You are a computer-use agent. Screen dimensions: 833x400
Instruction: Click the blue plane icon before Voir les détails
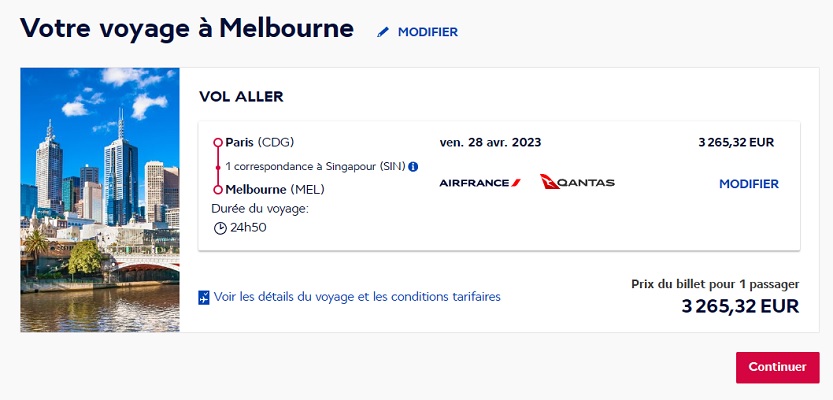pos(204,297)
